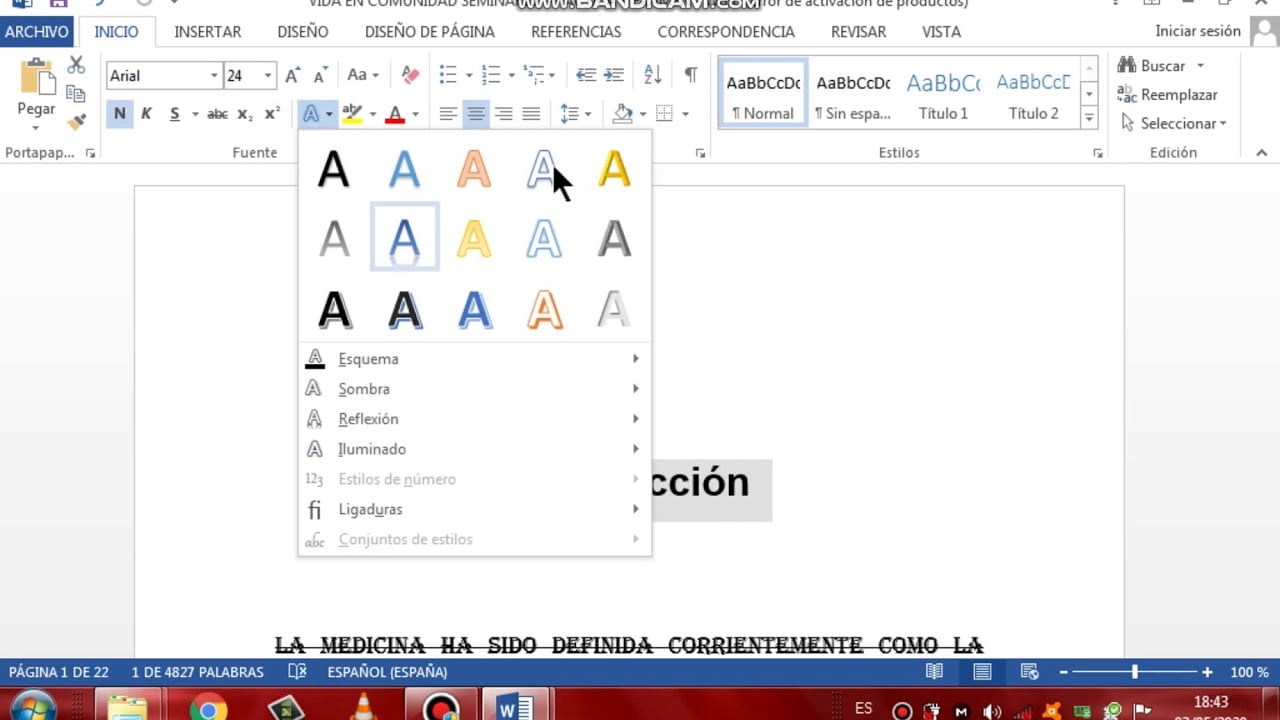Select the Título 1 style
The width and height of the screenshot is (1280, 720).
point(941,95)
